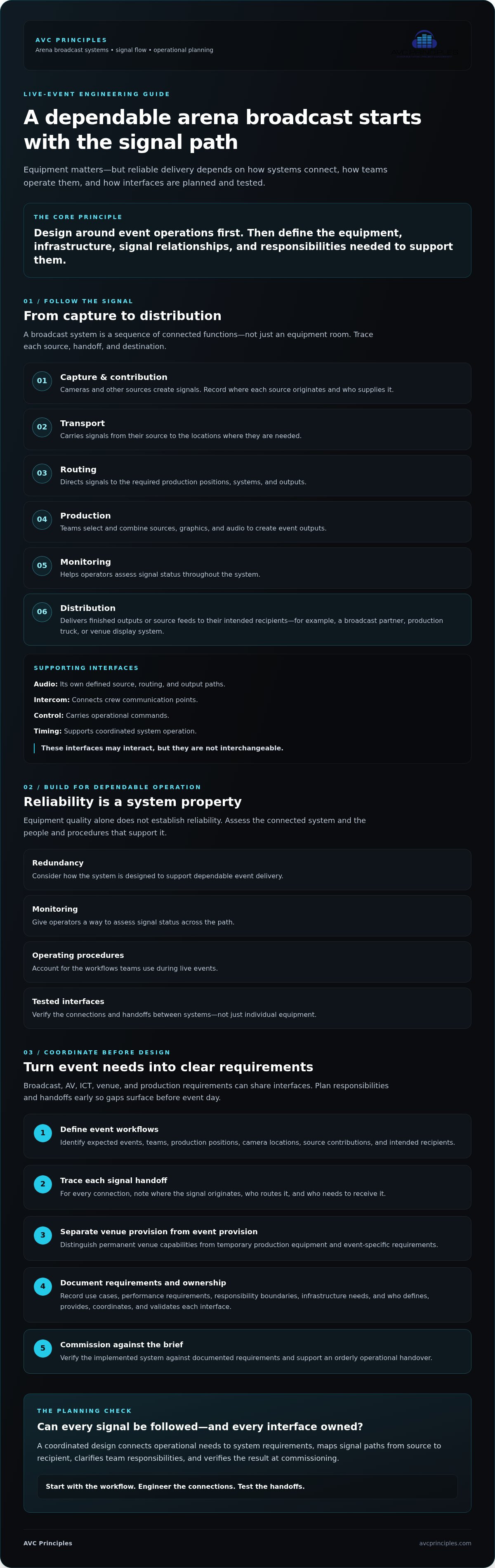Select step 5 circle for Commission against the brief
The height and width of the screenshot is (1568, 495).
point(42,1349)
